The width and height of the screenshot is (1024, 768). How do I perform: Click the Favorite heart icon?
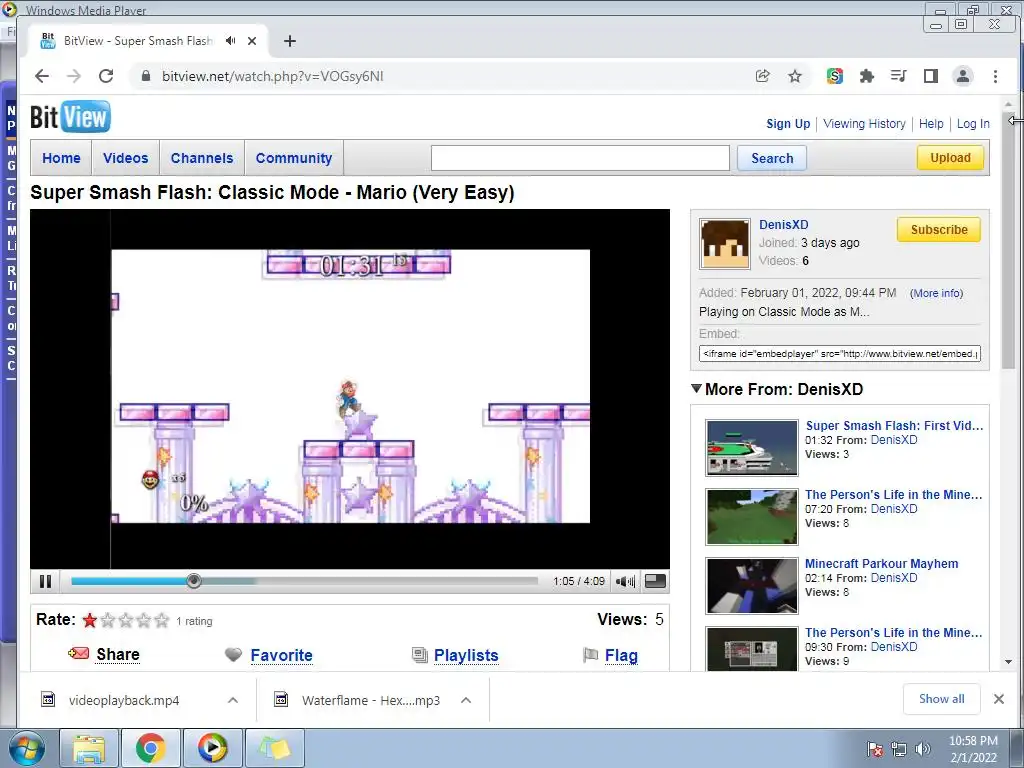[233, 654]
